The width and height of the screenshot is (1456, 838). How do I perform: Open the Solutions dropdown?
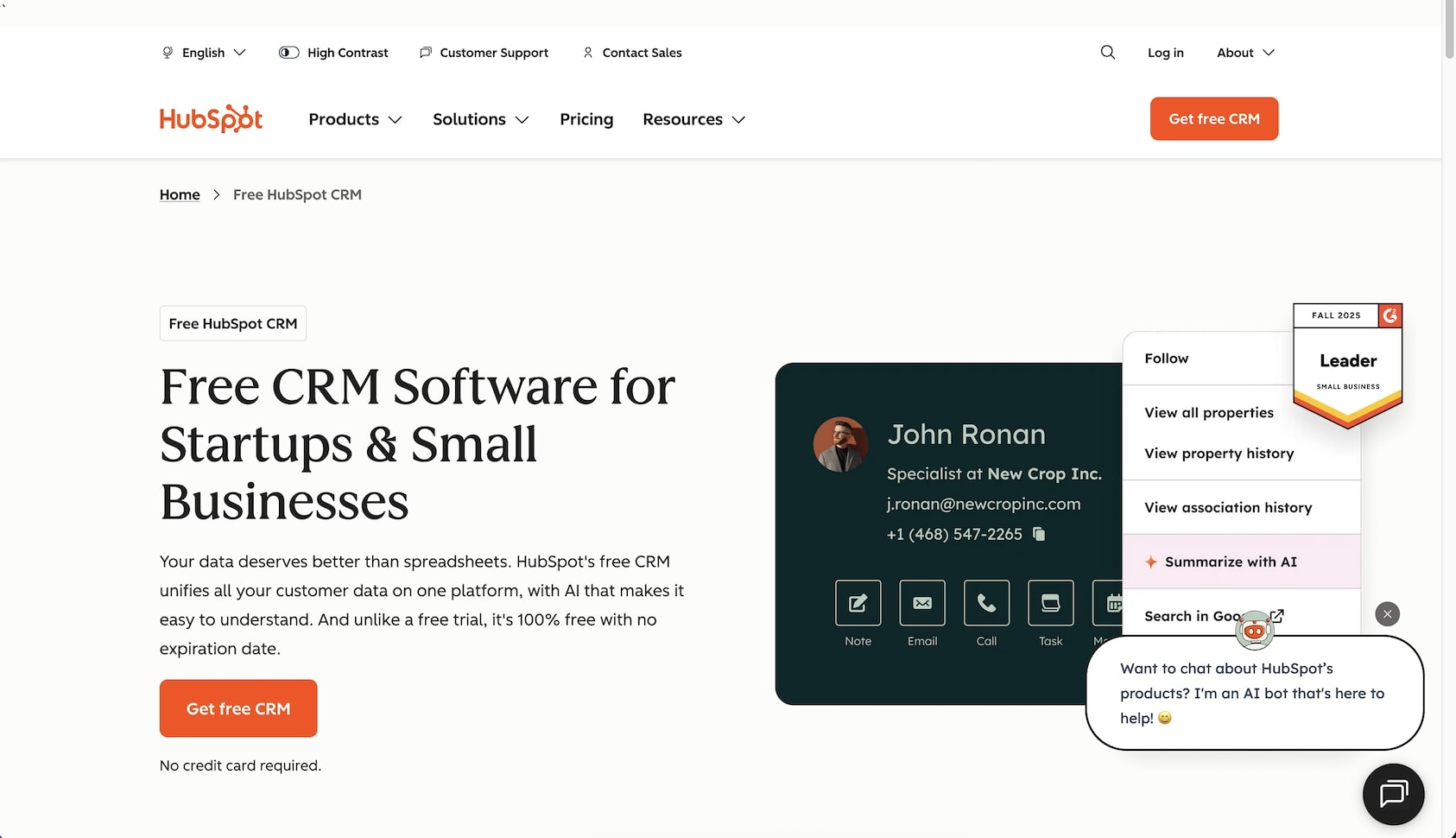(480, 119)
